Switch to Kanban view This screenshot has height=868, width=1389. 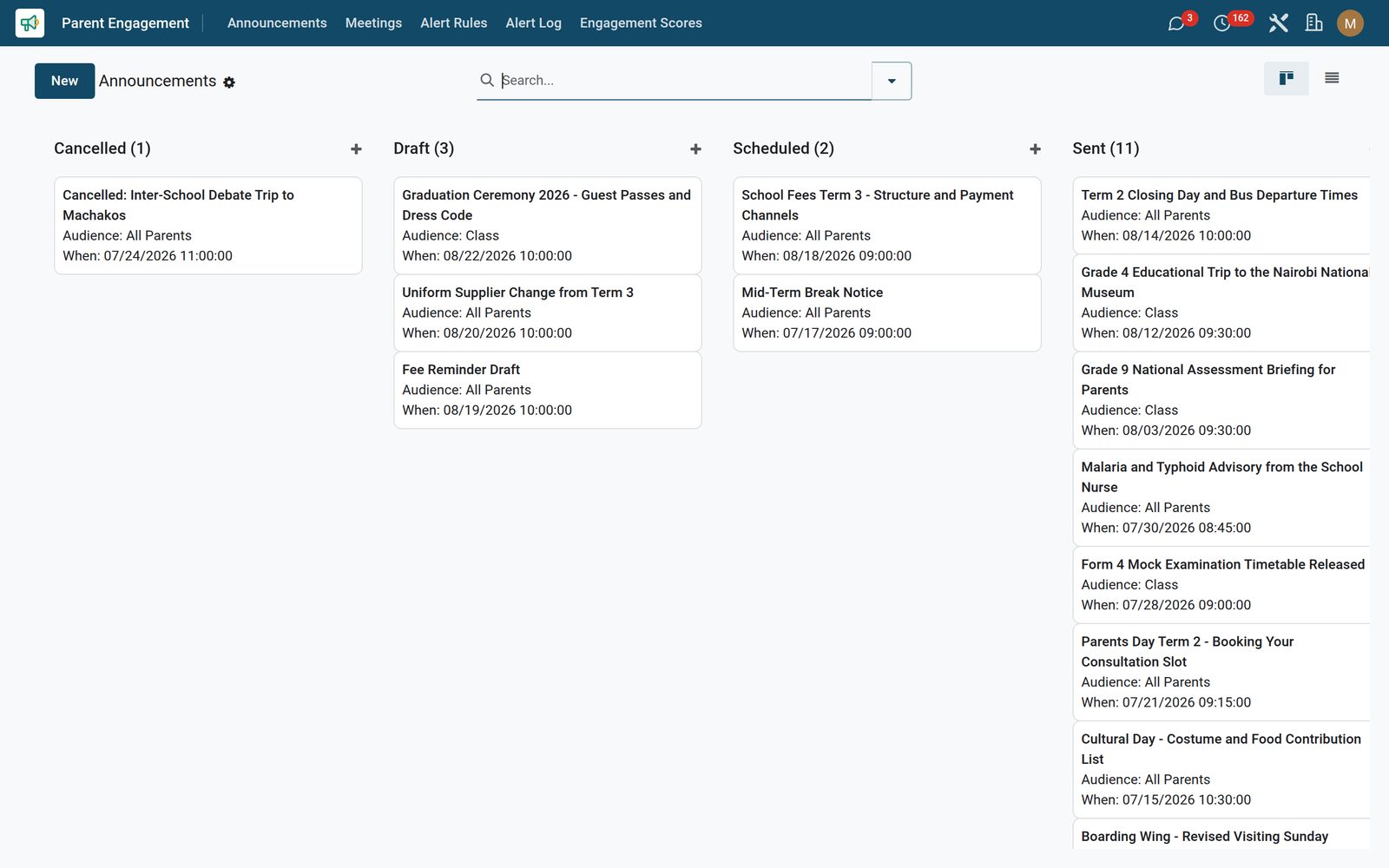tap(1287, 79)
